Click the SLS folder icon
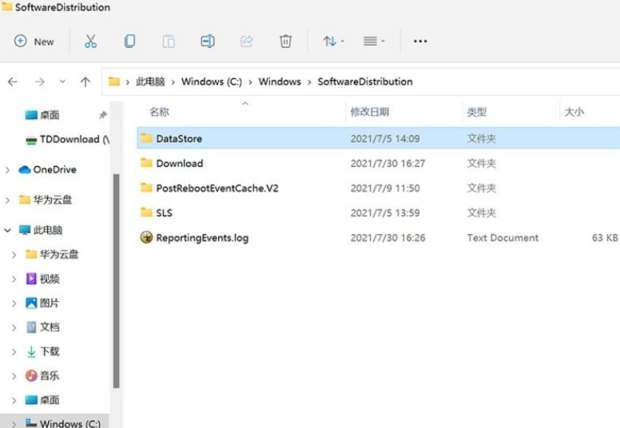This screenshot has height=428, width=620. [146, 212]
